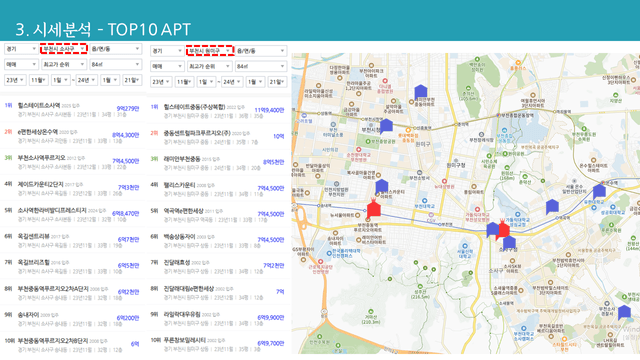Click the 10억 price of 중동센트럴파크푸르지오
This screenshot has width=640, height=360.
279,136
